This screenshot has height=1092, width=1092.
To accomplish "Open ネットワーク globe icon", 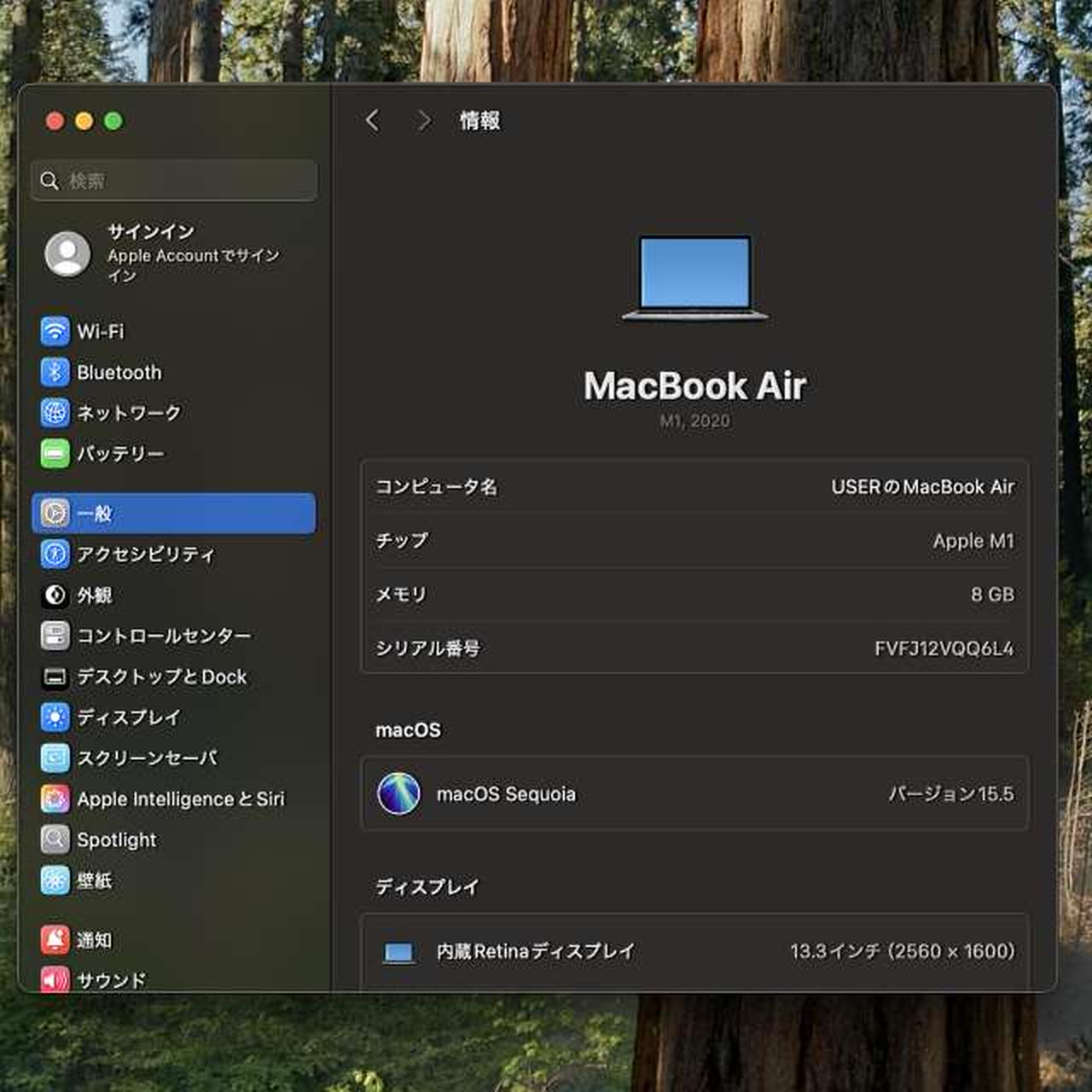I will [x=55, y=413].
